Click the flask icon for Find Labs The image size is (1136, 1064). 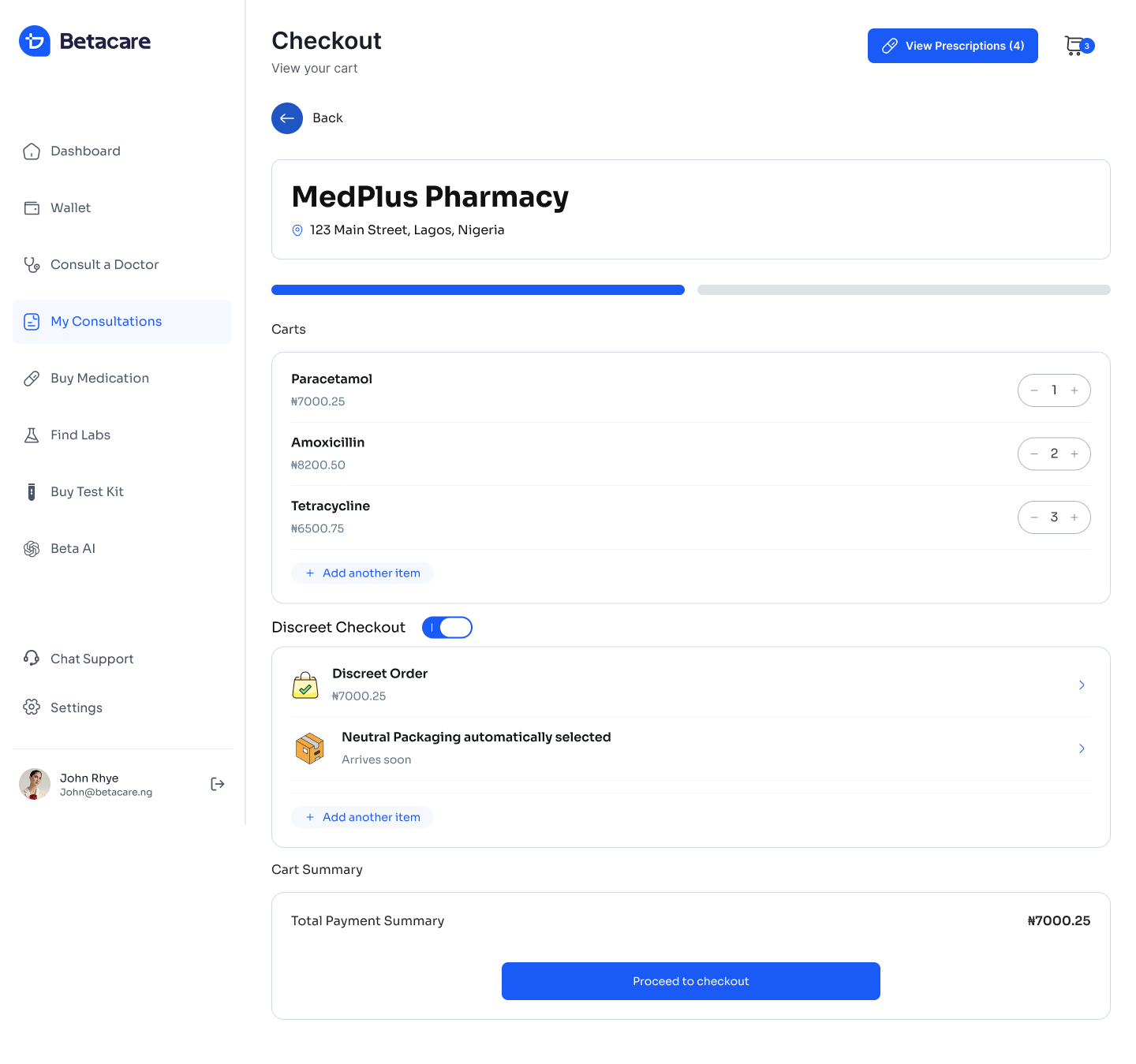[x=32, y=435]
